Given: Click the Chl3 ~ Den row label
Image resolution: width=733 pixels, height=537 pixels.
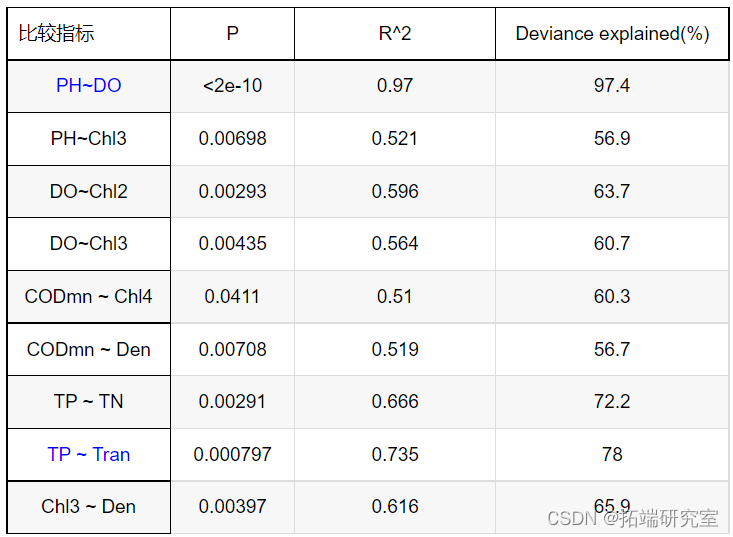Looking at the screenshot, I should click(88, 506).
